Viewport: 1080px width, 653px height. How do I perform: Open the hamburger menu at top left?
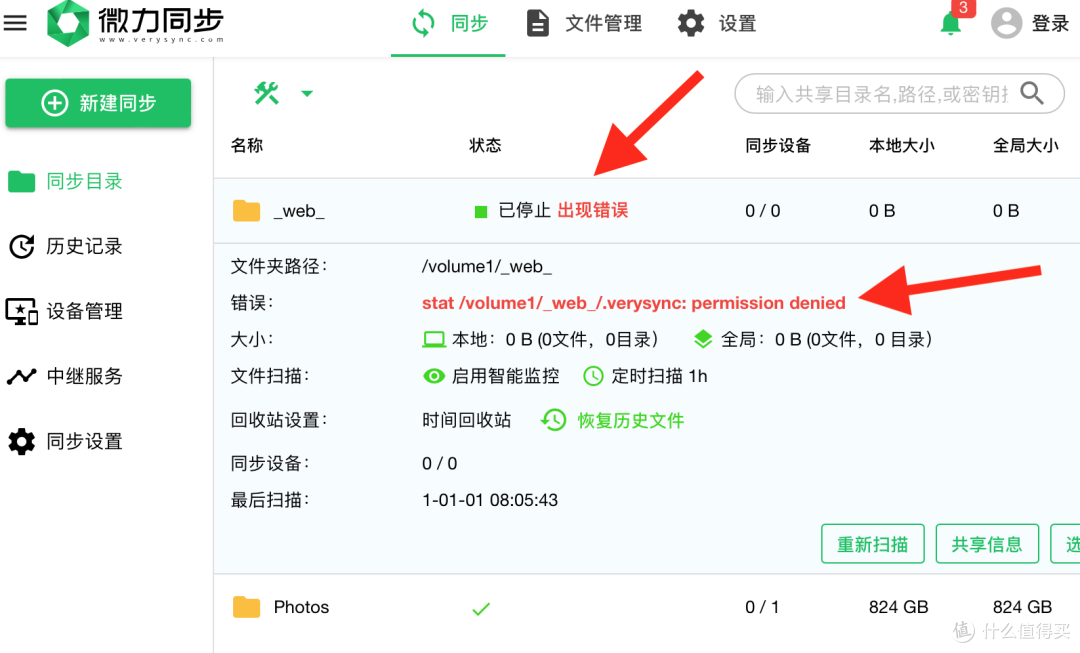(15, 22)
